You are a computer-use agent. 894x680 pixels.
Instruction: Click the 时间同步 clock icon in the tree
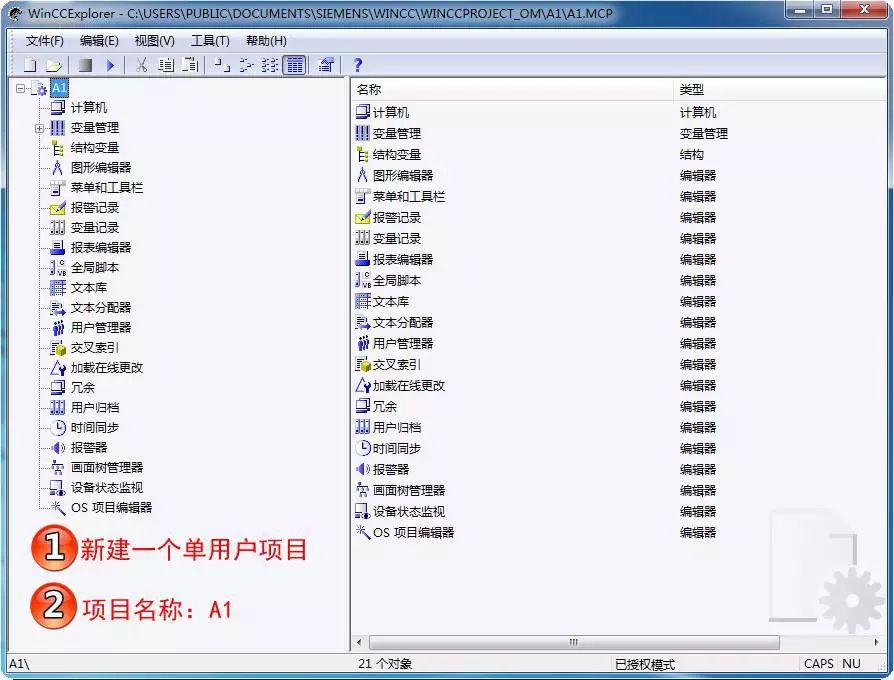point(58,428)
